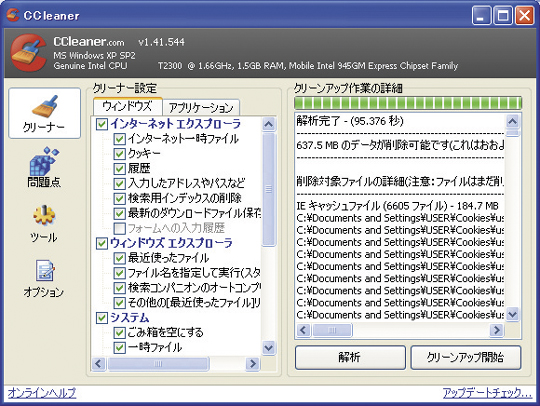Switch to the アプリケーション tab
This screenshot has height=406, width=540.
point(201,108)
